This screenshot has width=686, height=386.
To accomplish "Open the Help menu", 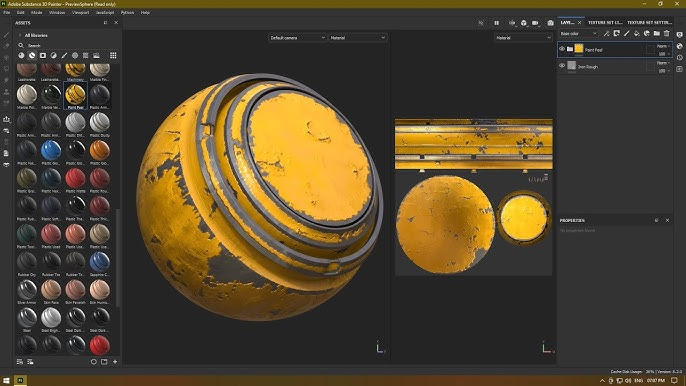I will click(145, 13).
